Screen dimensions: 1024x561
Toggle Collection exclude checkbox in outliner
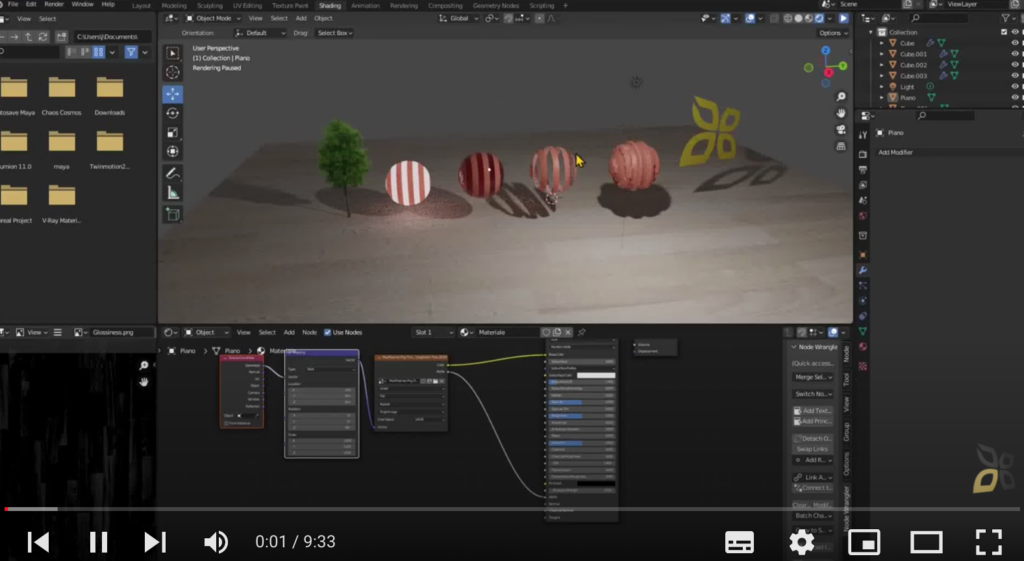pos(1004,32)
